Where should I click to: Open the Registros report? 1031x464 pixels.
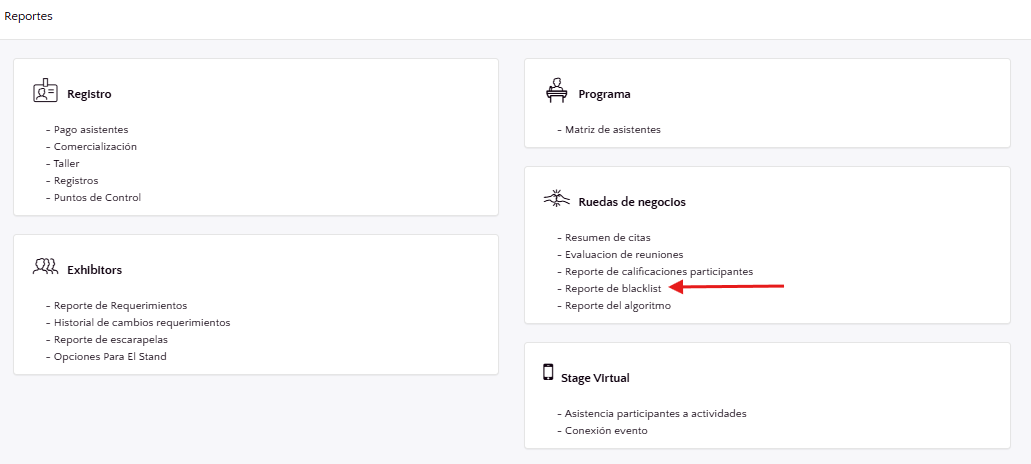click(76, 180)
